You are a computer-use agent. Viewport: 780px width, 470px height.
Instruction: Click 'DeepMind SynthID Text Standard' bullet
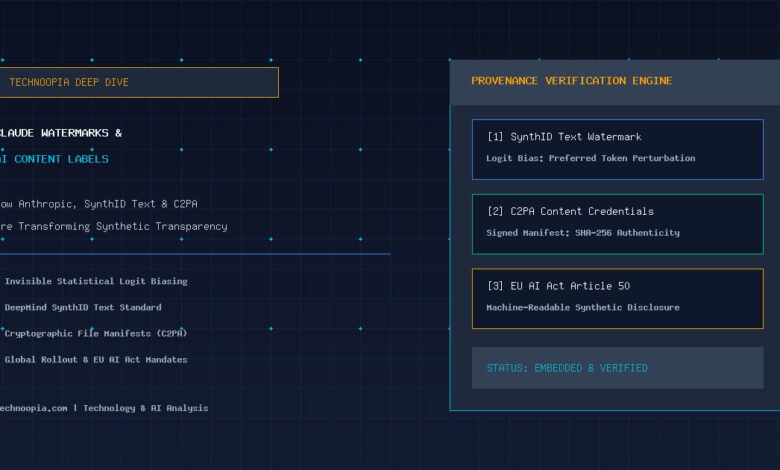pyautogui.click(x=83, y=307)
